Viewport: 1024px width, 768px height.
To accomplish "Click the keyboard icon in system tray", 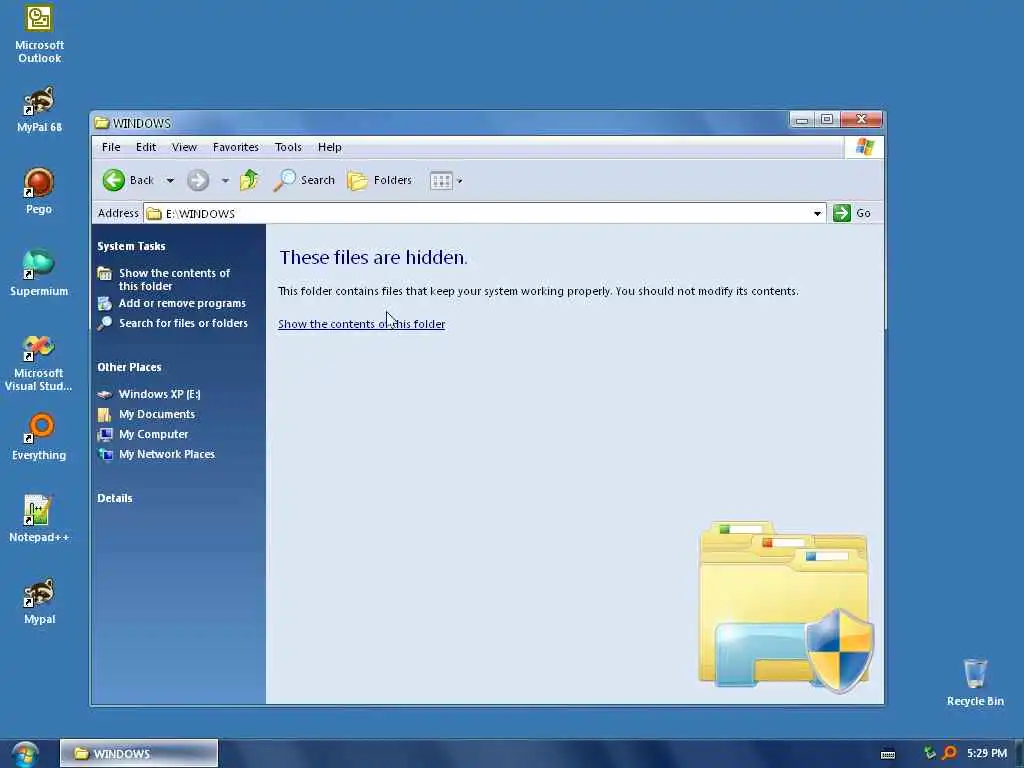I will [x=888, y=754].
